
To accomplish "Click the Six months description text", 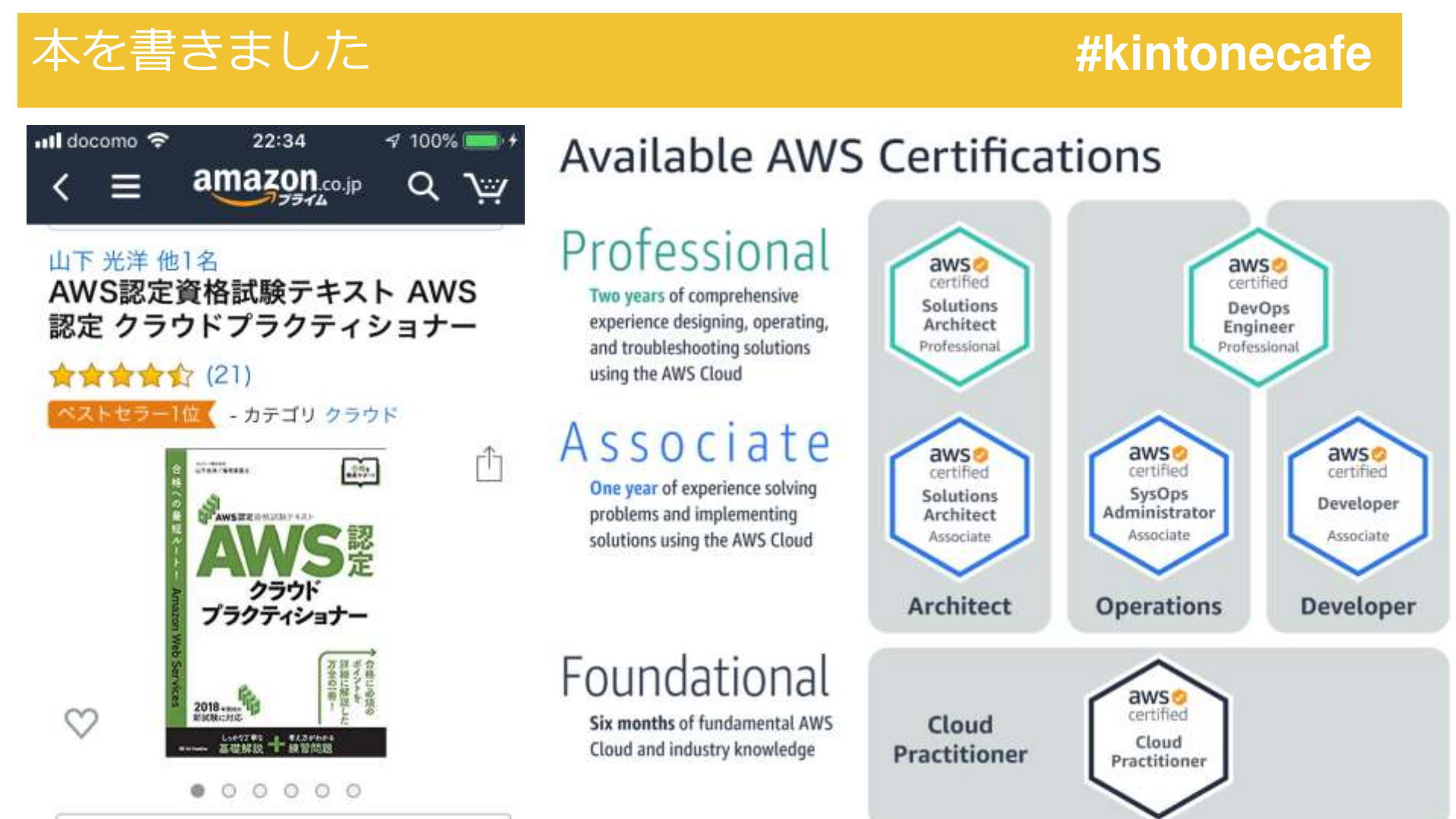I will point(711,736).
